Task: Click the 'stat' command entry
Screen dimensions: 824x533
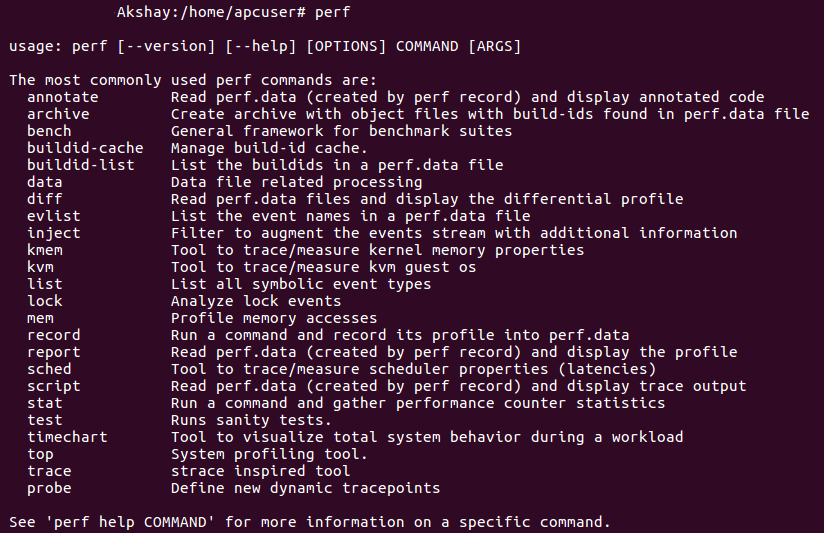Action: 45,403
